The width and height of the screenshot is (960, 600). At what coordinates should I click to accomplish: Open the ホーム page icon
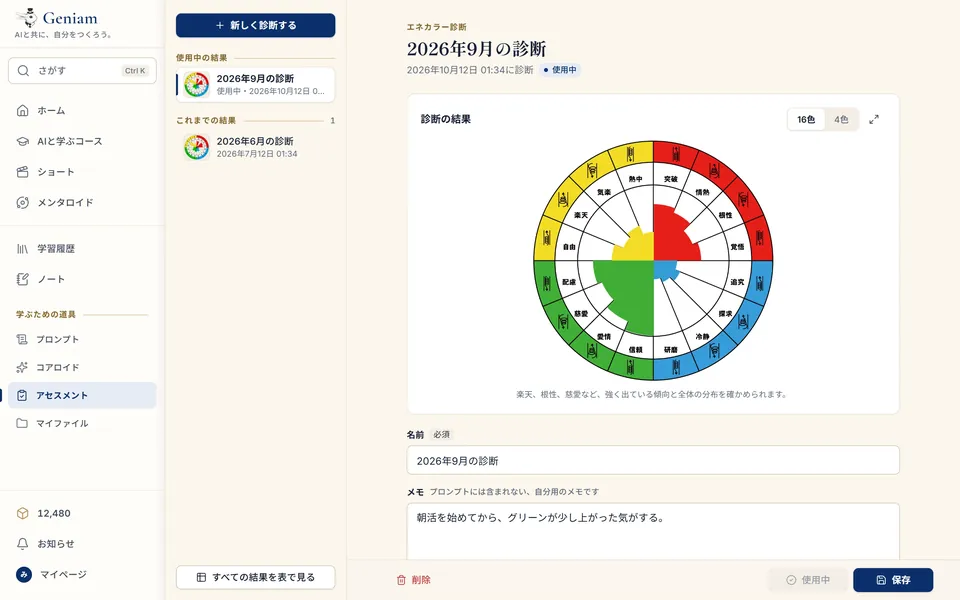[23, 110]
